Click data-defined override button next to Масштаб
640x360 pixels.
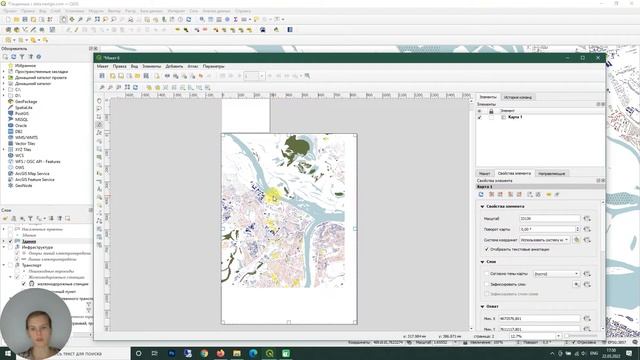587,219
